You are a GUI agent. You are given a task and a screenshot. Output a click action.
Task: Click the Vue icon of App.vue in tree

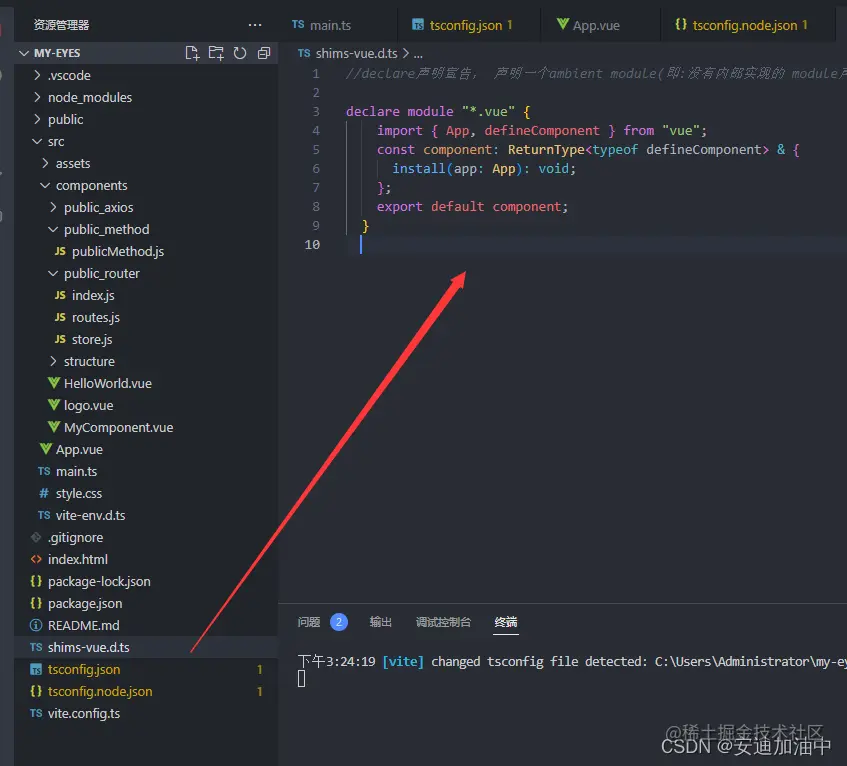pos(45,449)
